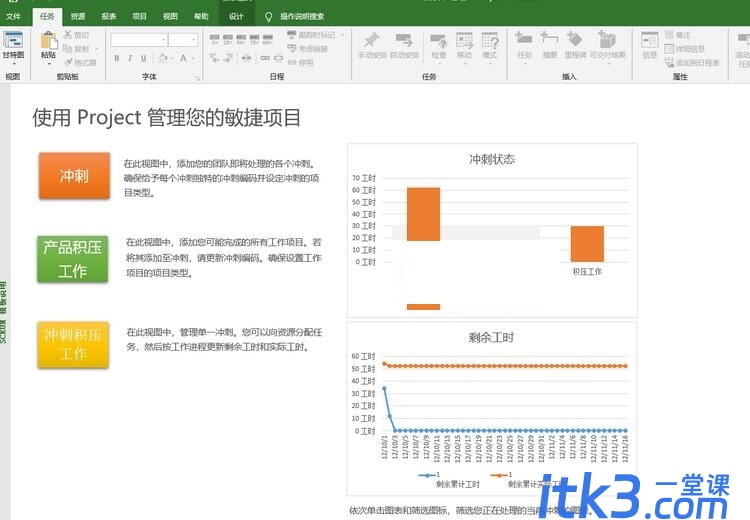Image resolution: width=750 pixels, height=520 pixels.
Task: Click the Split Task icon
Action: [x=246, y=58]
